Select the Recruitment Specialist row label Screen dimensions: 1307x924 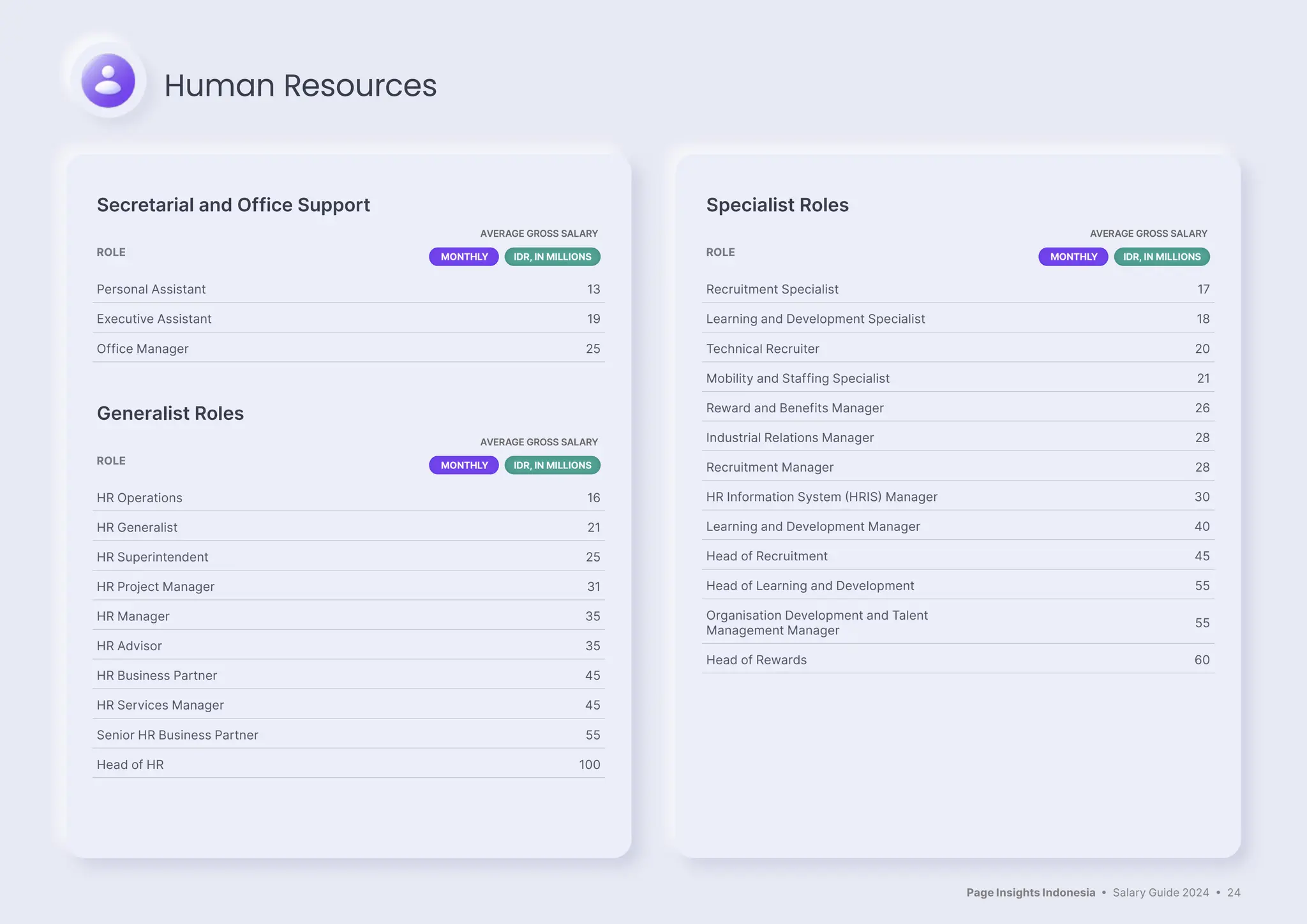coord(772,289)
